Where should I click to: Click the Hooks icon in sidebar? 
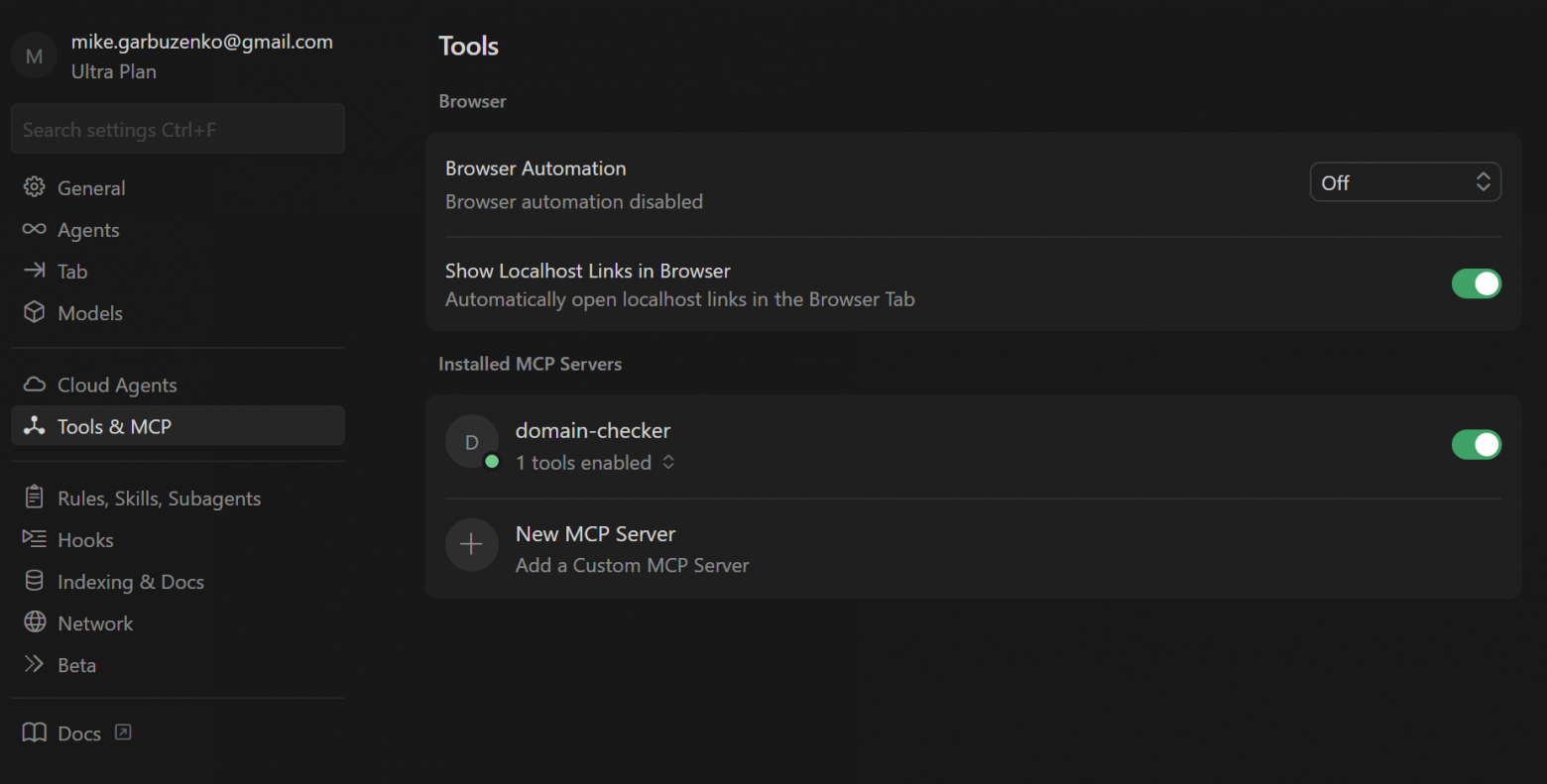click(x=34, y=539)
